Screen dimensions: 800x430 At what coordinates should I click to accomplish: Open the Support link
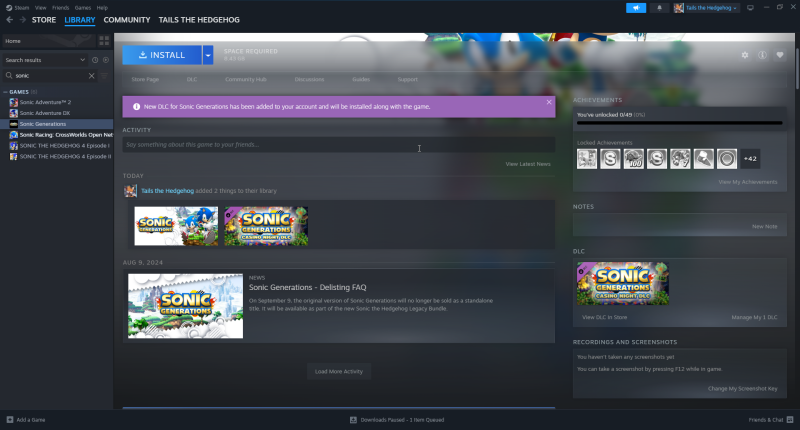[408, 80]
